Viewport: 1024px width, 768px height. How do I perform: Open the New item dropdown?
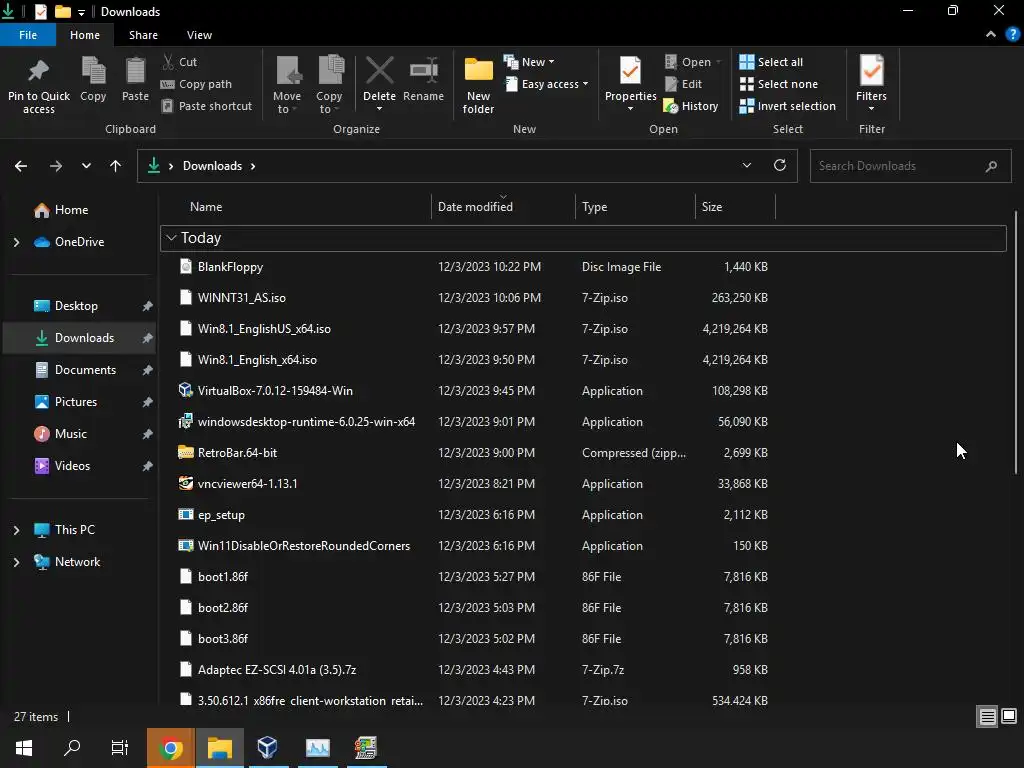[x=529, y=62]
